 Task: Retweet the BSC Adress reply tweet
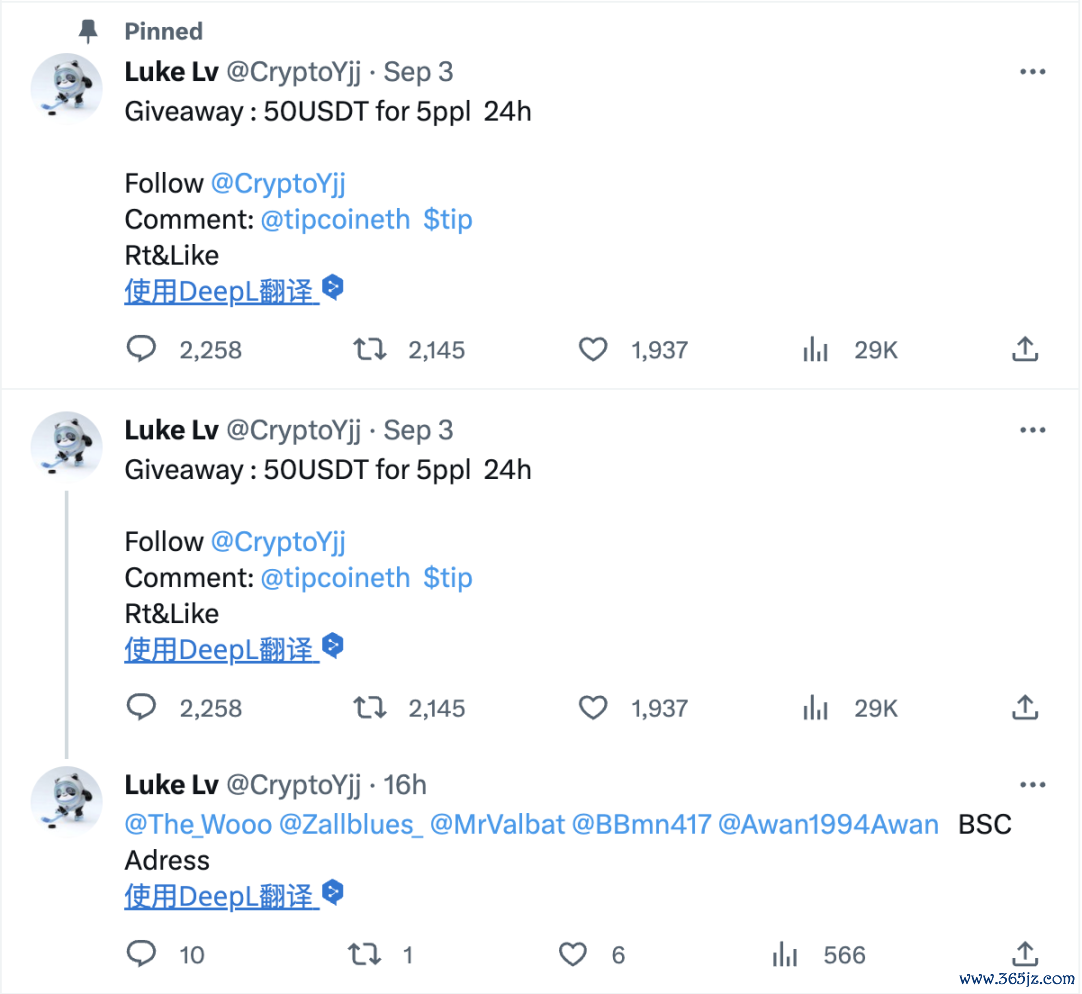coord(364,954)
